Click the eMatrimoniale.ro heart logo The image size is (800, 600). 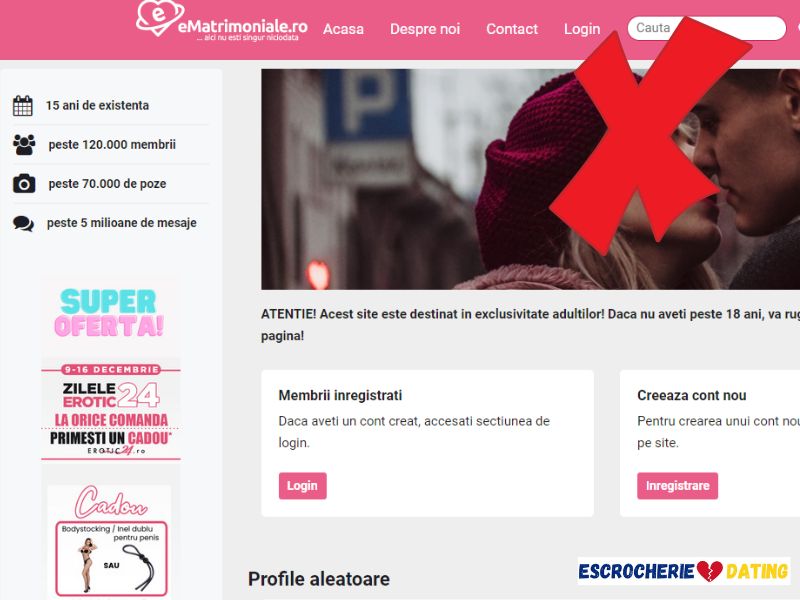pos(160,17)
